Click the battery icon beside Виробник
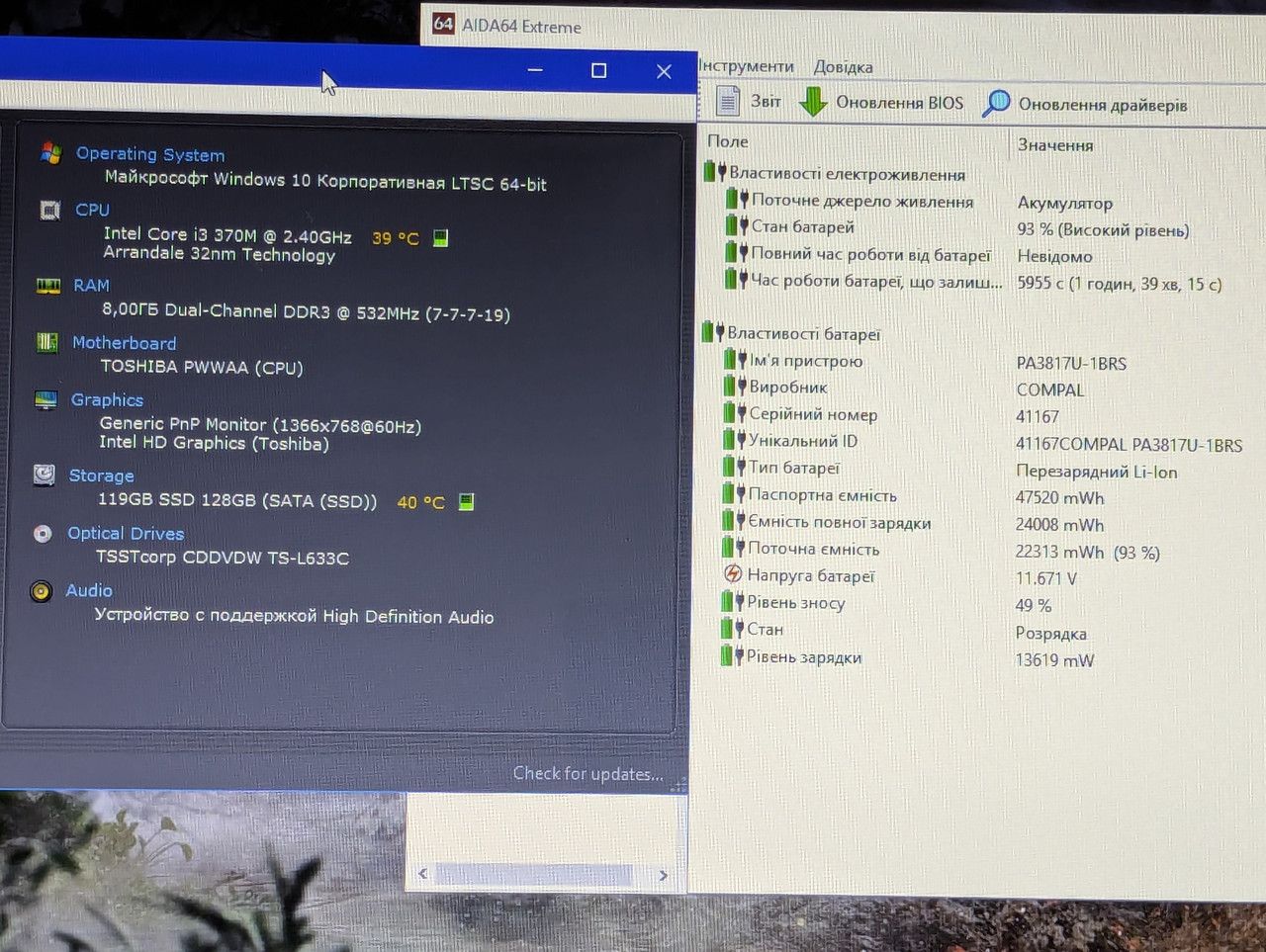1266x952 pixels. pyautogui.click(x=736, y=386)
